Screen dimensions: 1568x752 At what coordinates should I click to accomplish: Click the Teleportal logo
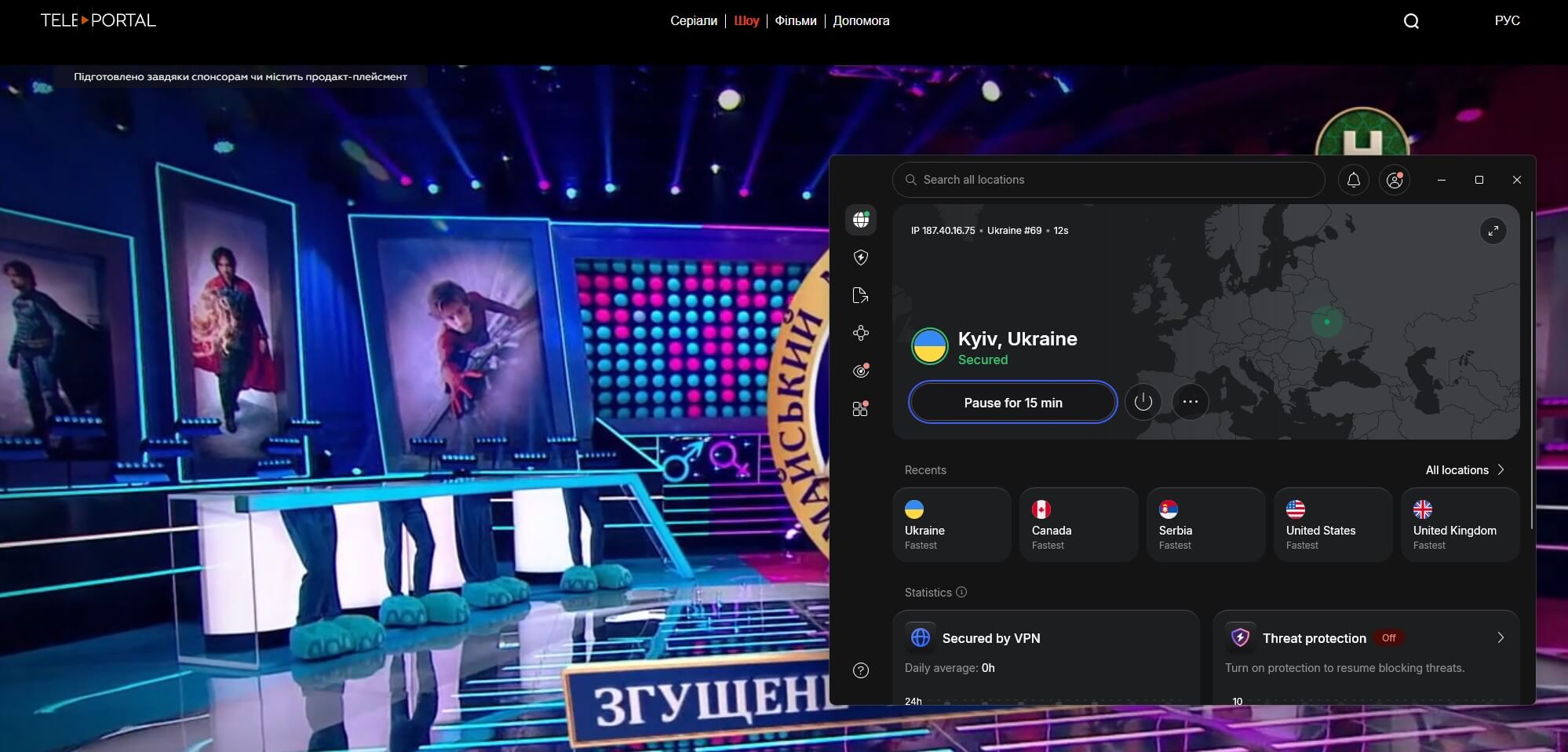point(98,20)
